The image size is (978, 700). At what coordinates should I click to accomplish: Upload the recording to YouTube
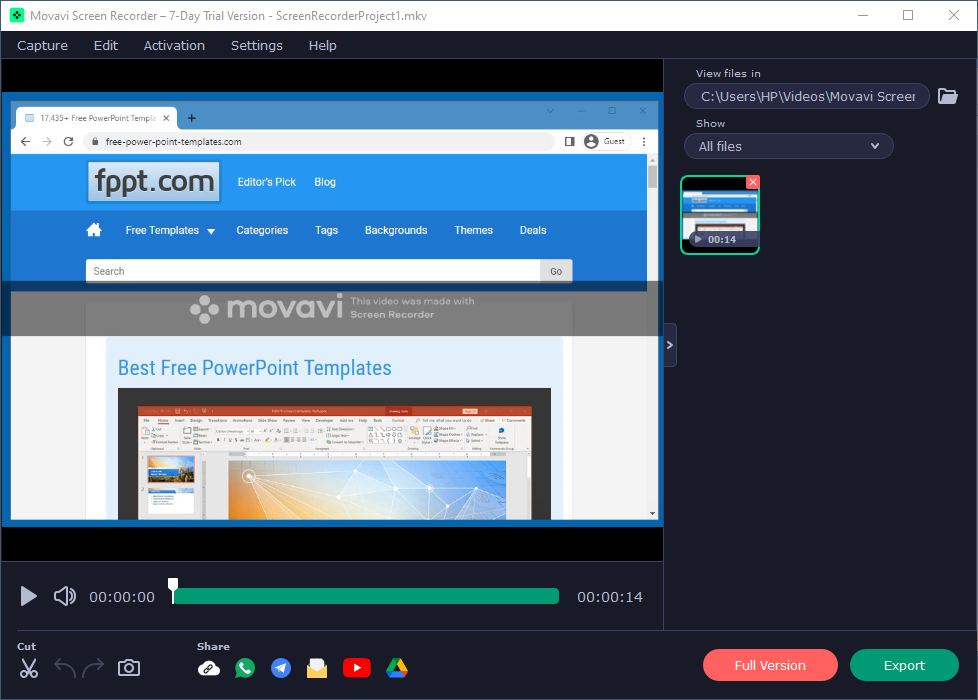pos(357,668)
